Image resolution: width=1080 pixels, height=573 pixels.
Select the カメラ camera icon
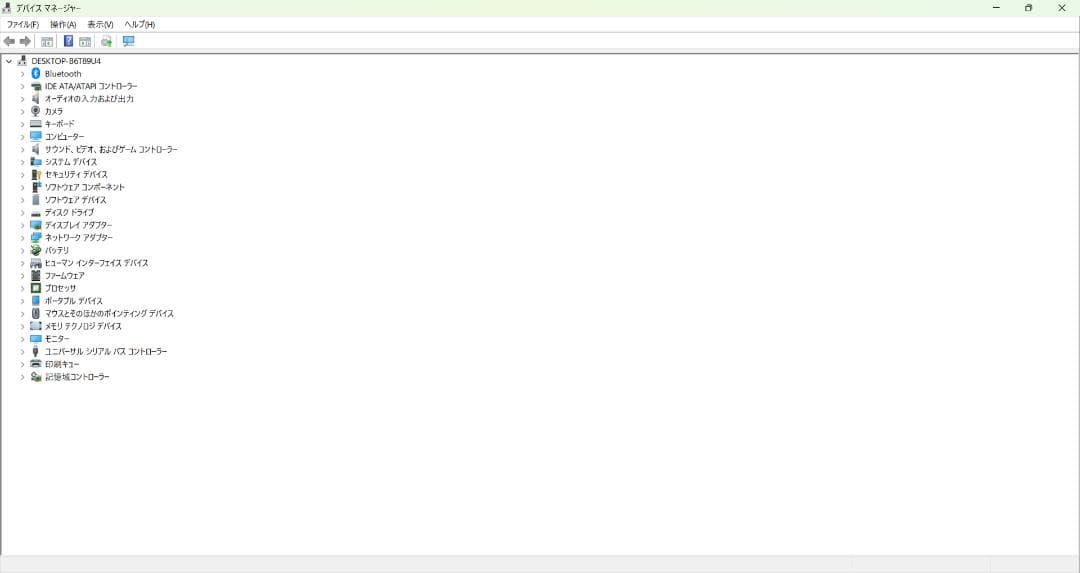click(36, 111)
